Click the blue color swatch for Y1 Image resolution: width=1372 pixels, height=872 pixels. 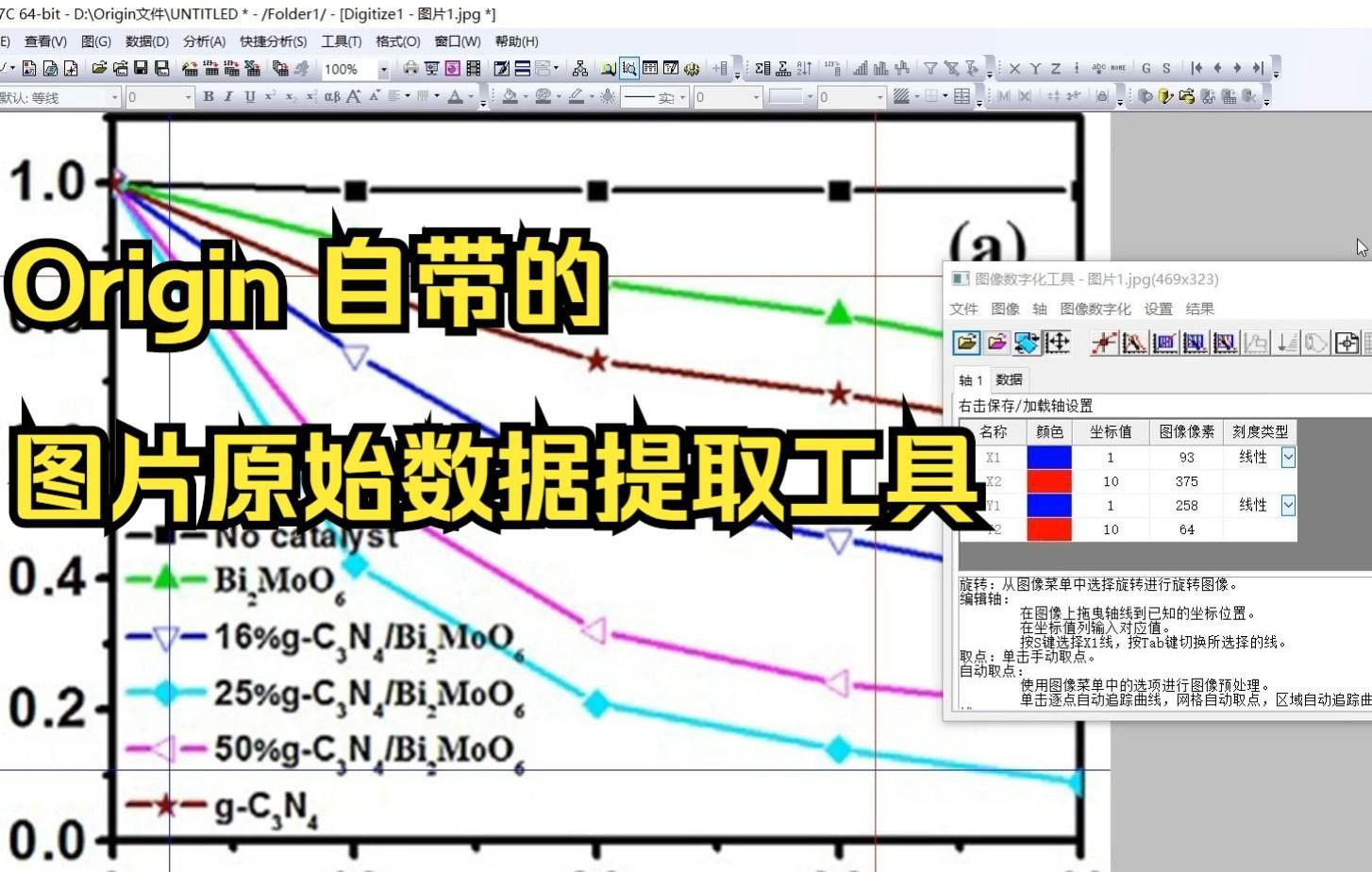(1049, 505)
